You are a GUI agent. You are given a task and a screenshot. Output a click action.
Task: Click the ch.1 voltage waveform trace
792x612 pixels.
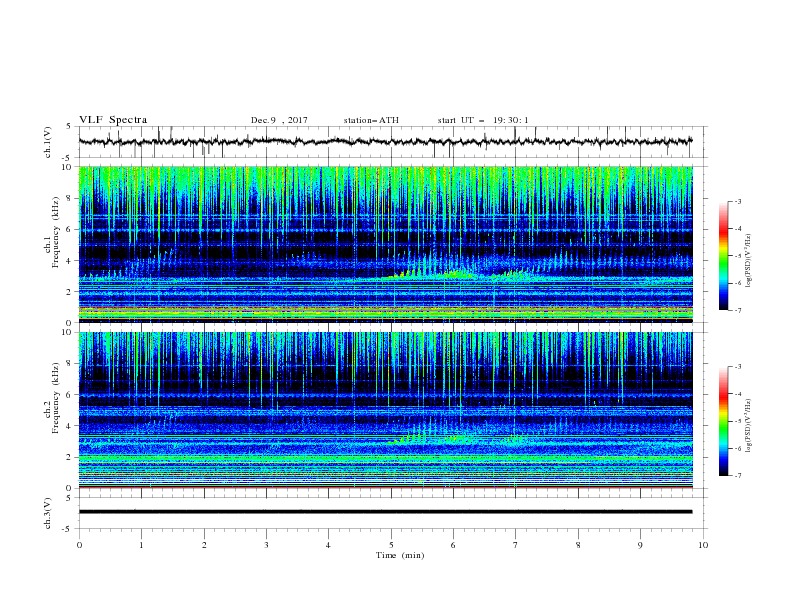[x=385, y=142]
